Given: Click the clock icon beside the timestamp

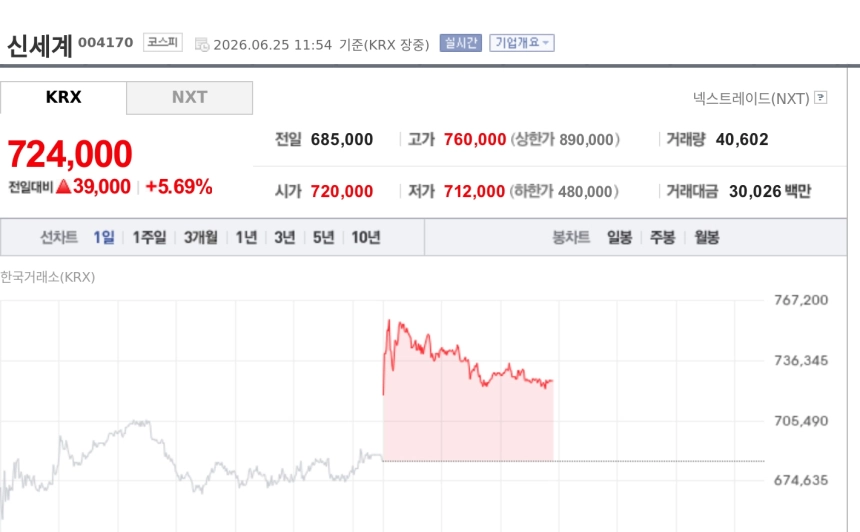Looking at the screenshot, I should click(202, 45).
